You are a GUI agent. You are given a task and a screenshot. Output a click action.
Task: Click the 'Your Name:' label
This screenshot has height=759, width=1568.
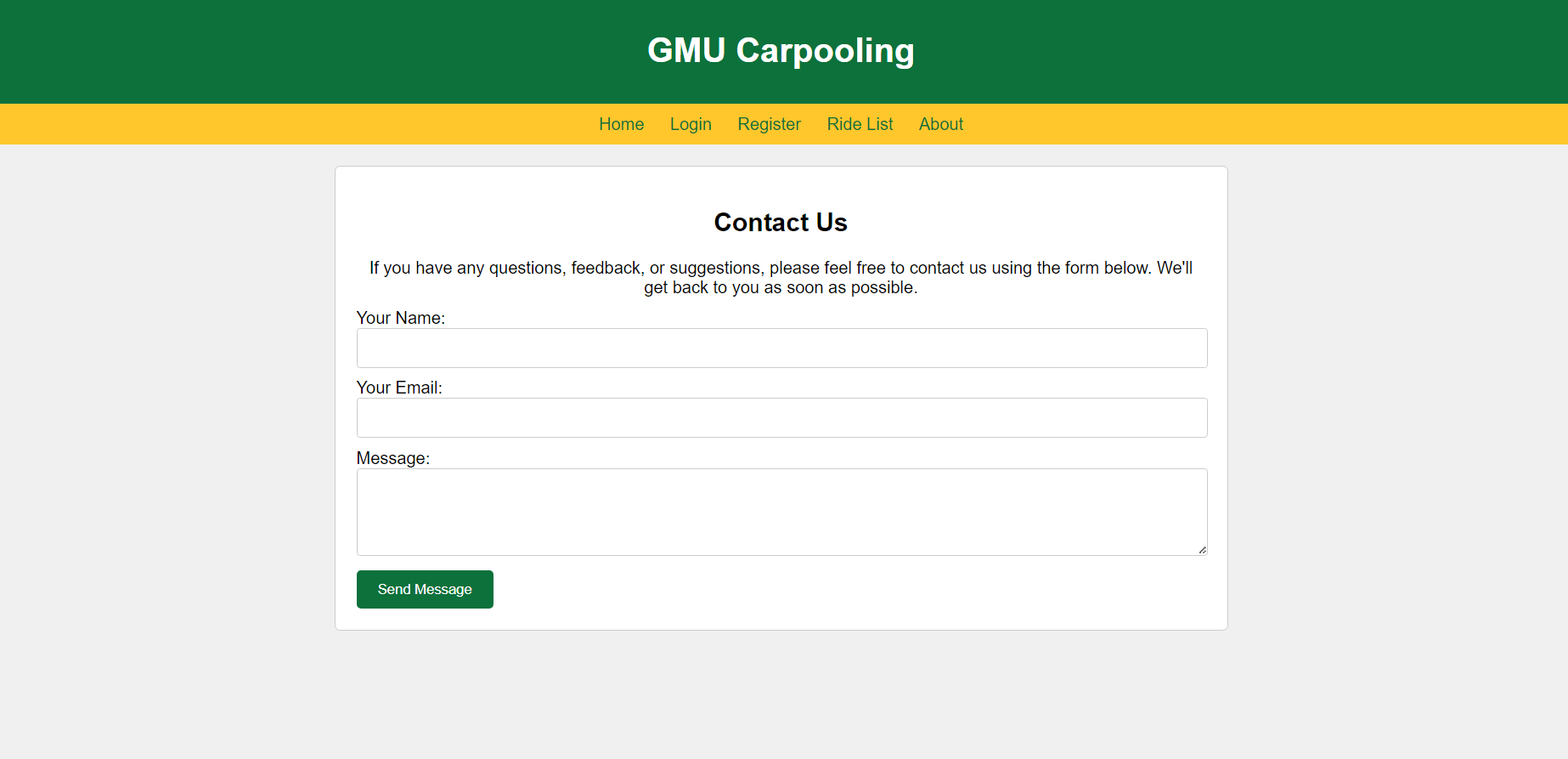pos(401,318)
